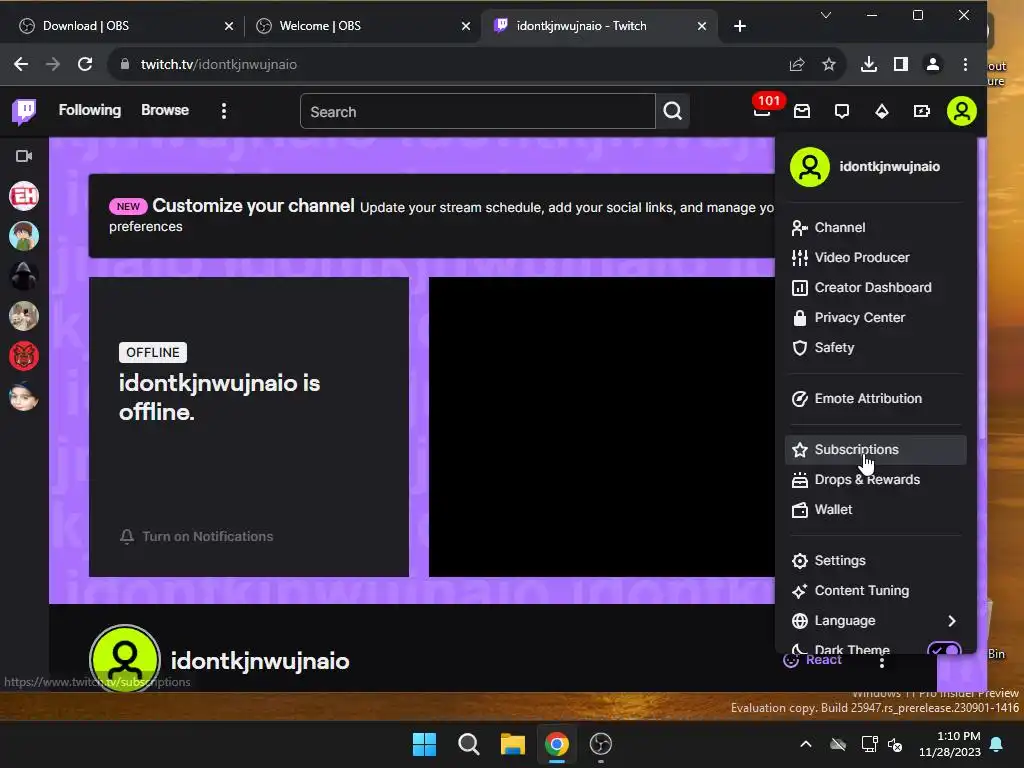1024x768 pixels.
Task: Open Settings in the user menu
Action: [875, 560]
